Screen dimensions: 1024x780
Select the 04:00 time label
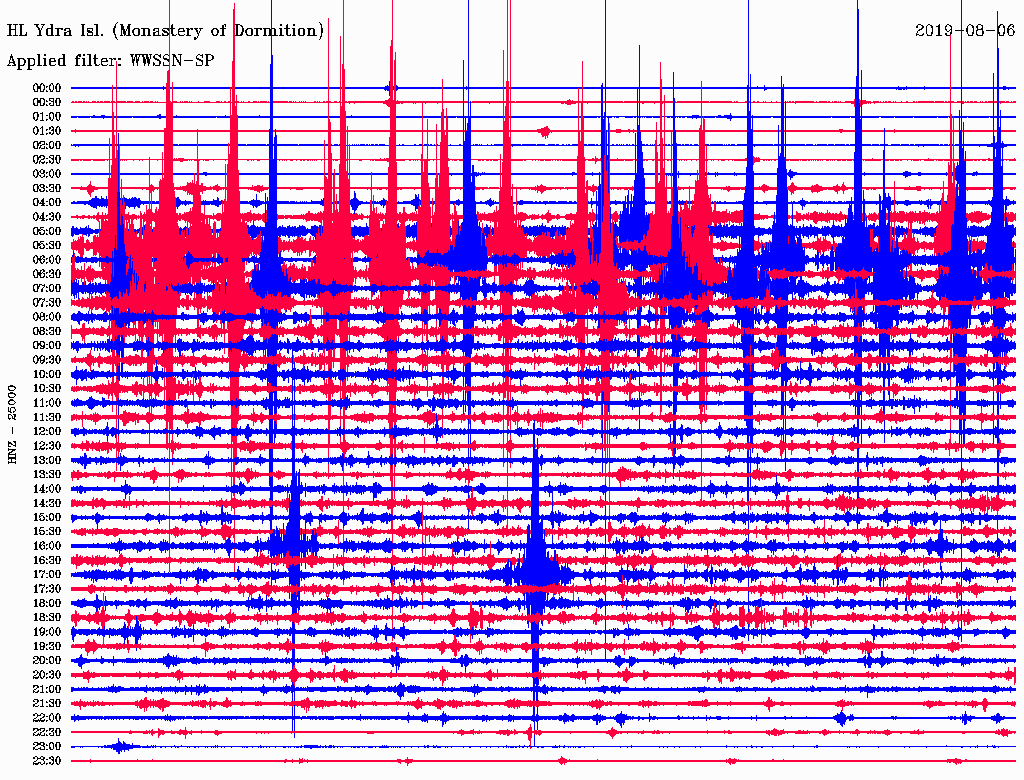click(47, 203)
